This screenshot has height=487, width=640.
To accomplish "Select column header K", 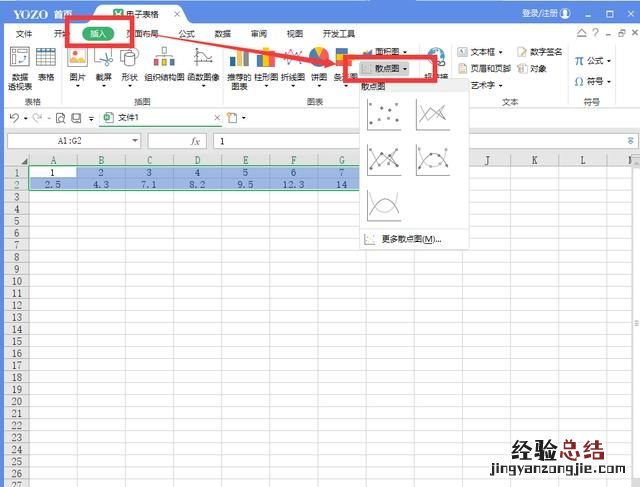I will (x=534, y=160).
